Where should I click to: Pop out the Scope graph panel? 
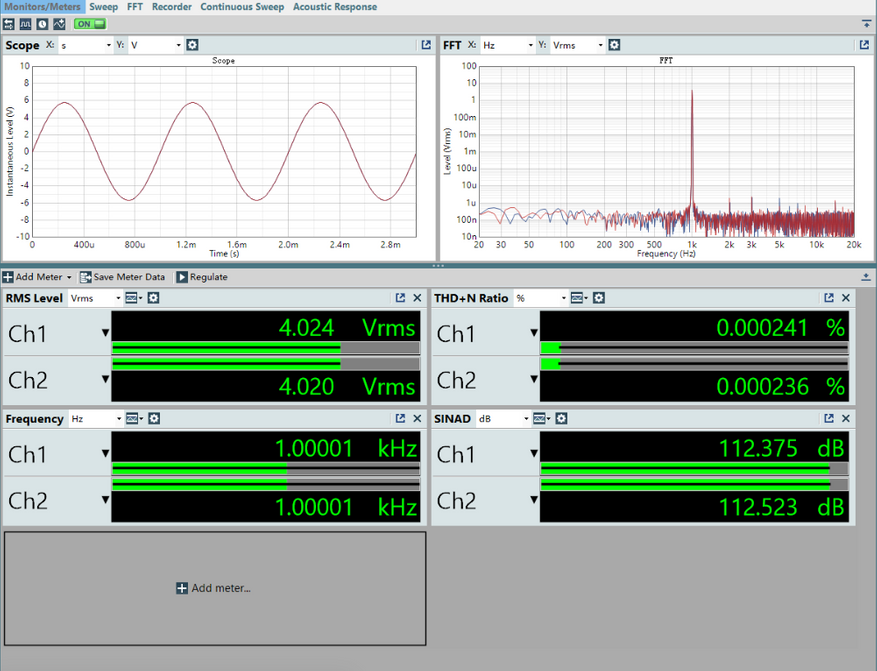pyautogui.click(x=427, y=45)
